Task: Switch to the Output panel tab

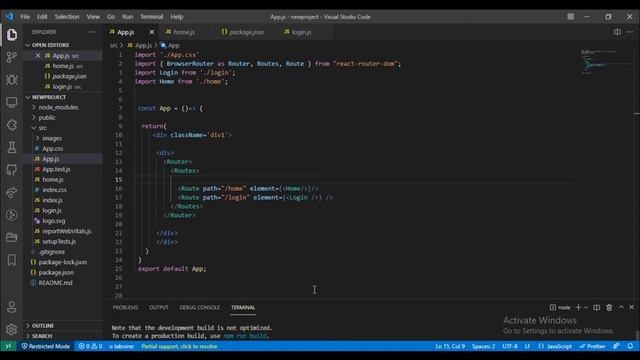Action: pos(159,307)
